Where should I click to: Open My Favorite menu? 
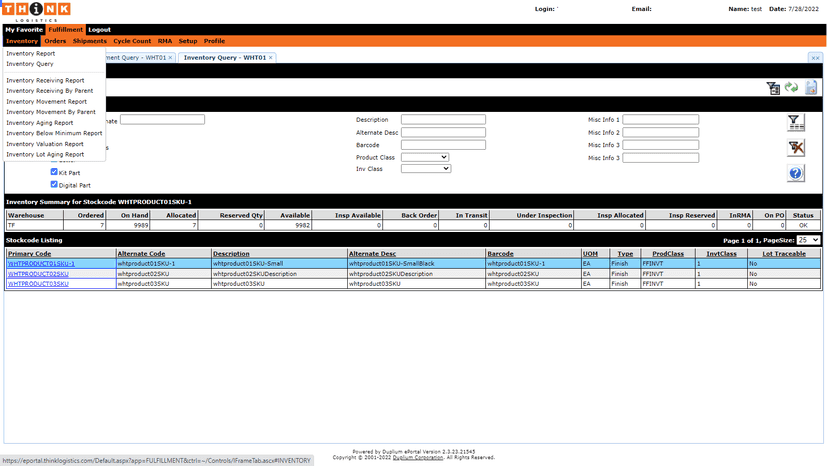(24, 30)
